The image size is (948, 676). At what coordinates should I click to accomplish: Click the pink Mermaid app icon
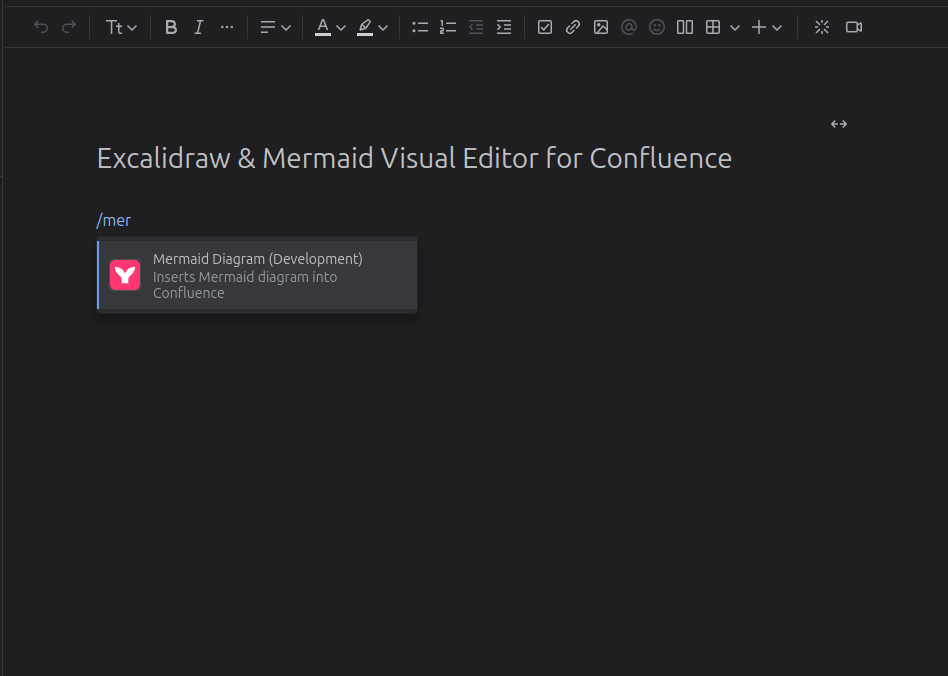[x=125, y=275]
